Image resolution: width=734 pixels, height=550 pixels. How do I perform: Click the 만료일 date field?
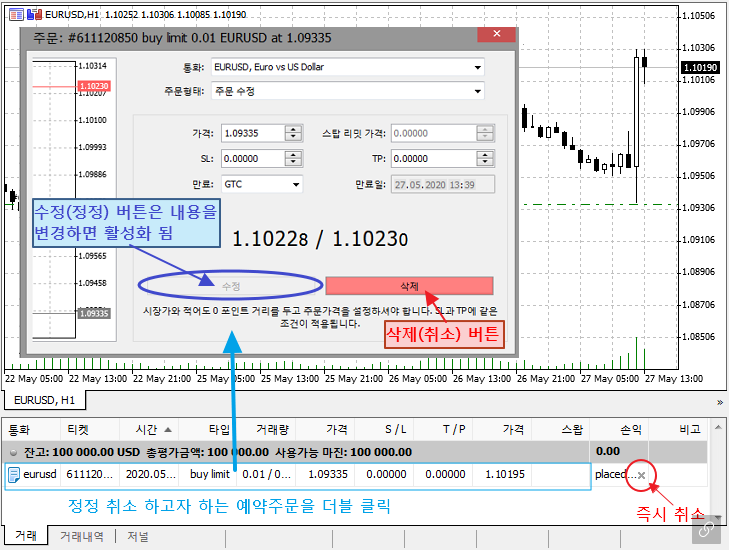(442, 184)
